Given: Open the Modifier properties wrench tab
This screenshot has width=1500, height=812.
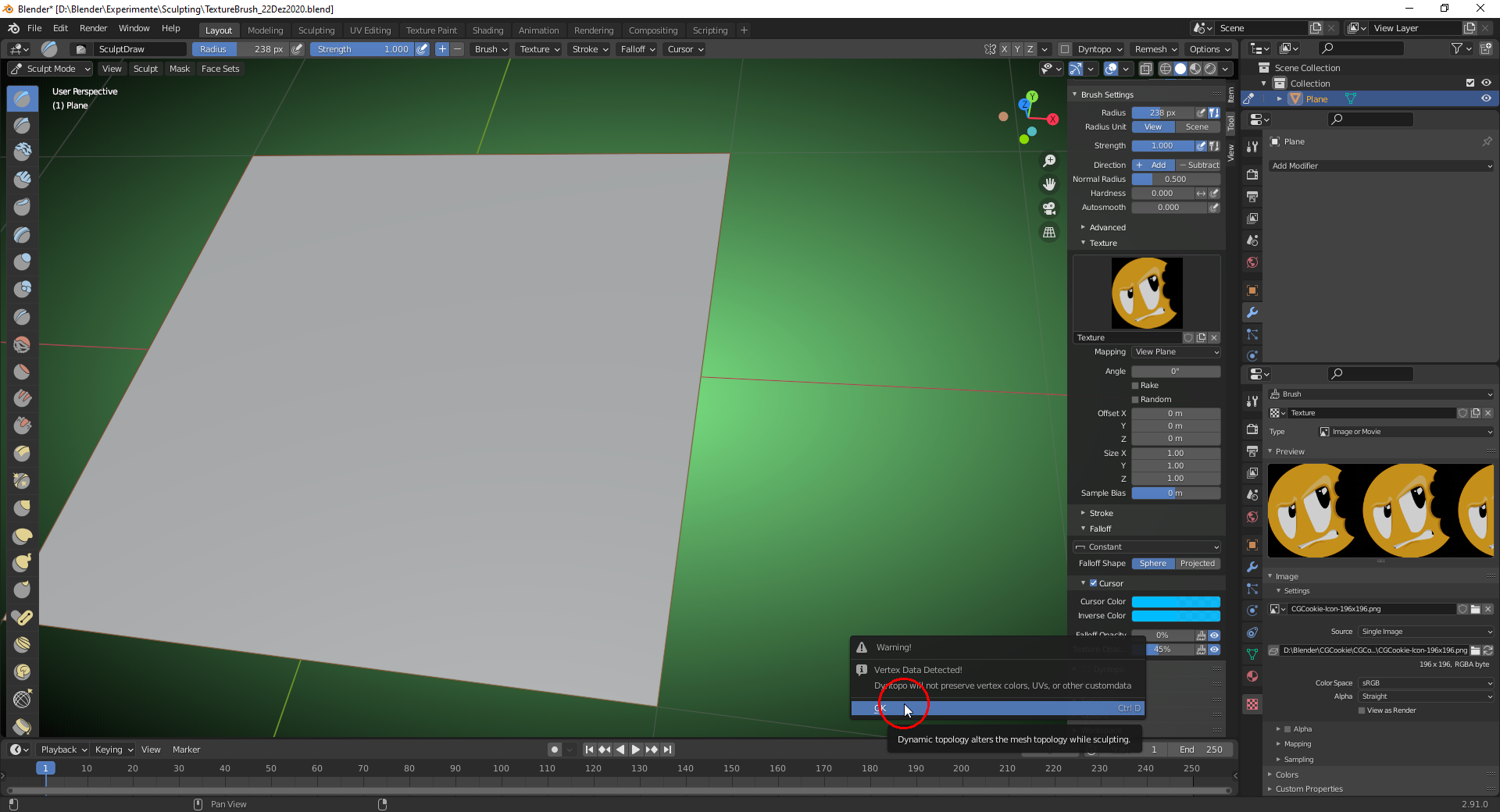Looking at the screenshot, I should tap(1252, 312).
